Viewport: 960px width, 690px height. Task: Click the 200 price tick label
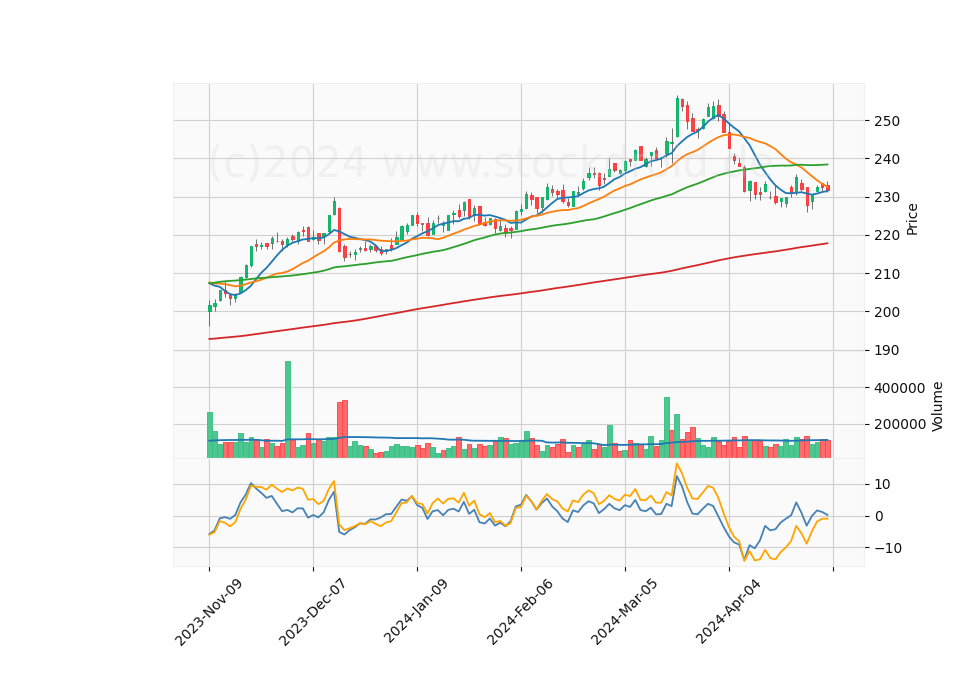(x=887, y=312)
